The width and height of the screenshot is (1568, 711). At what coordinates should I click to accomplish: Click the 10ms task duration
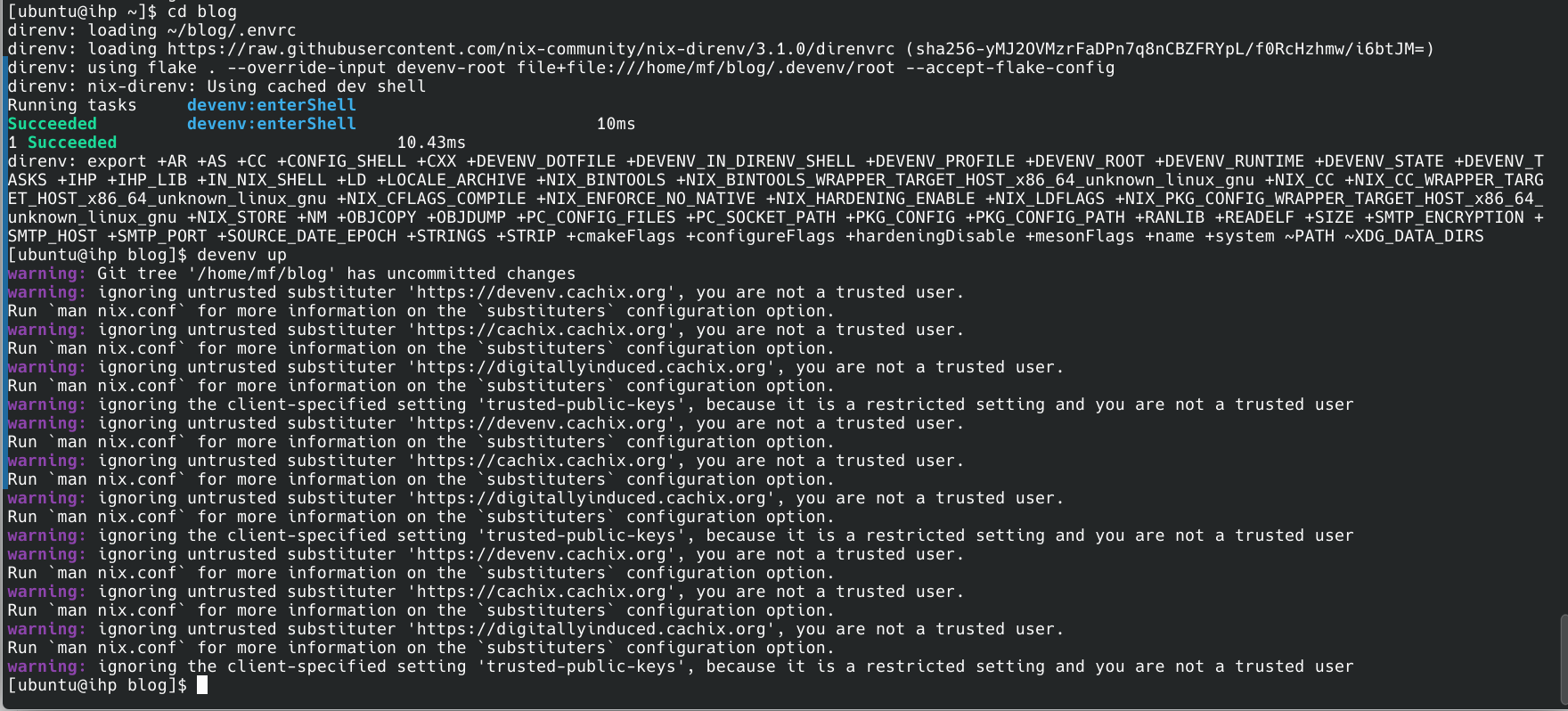tap(616, 124)
